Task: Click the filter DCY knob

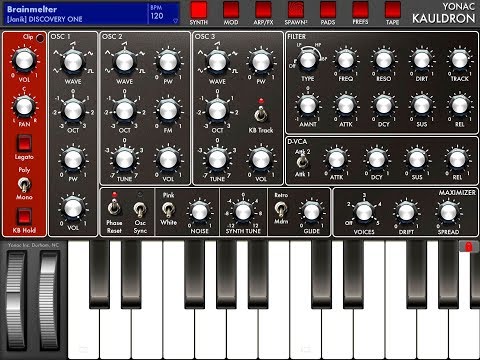Action: click(x=383, y=106)
